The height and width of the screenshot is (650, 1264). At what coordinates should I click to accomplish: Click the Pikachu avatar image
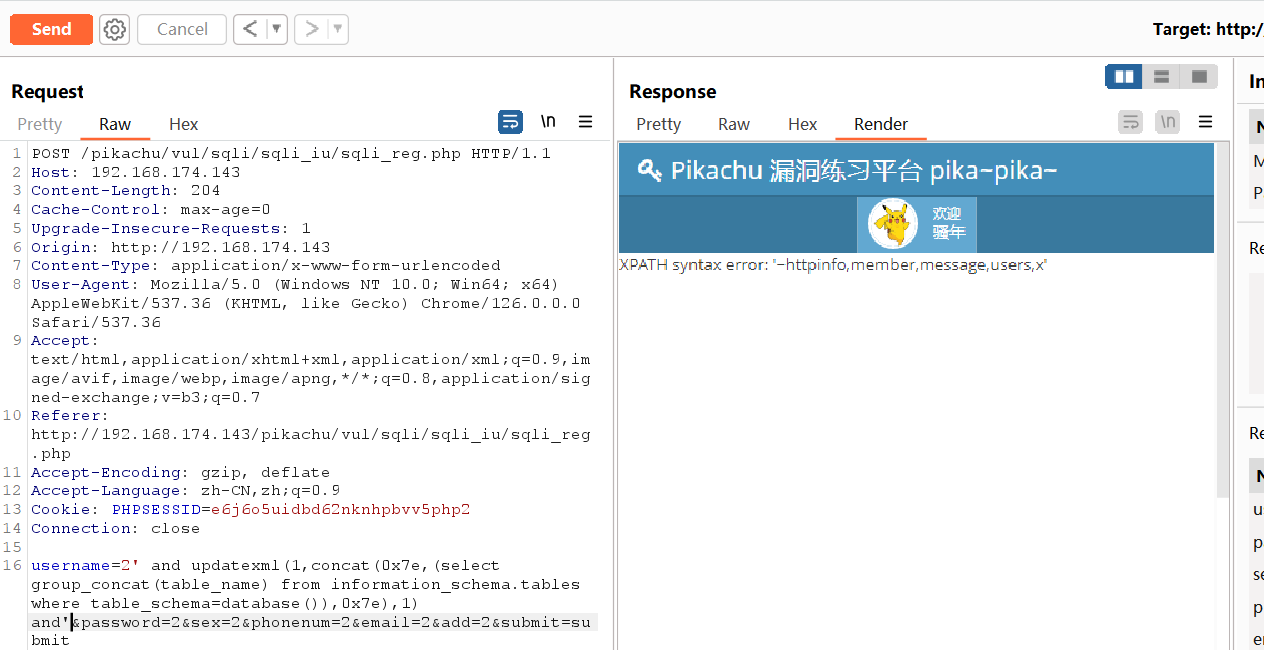point(892,224)
